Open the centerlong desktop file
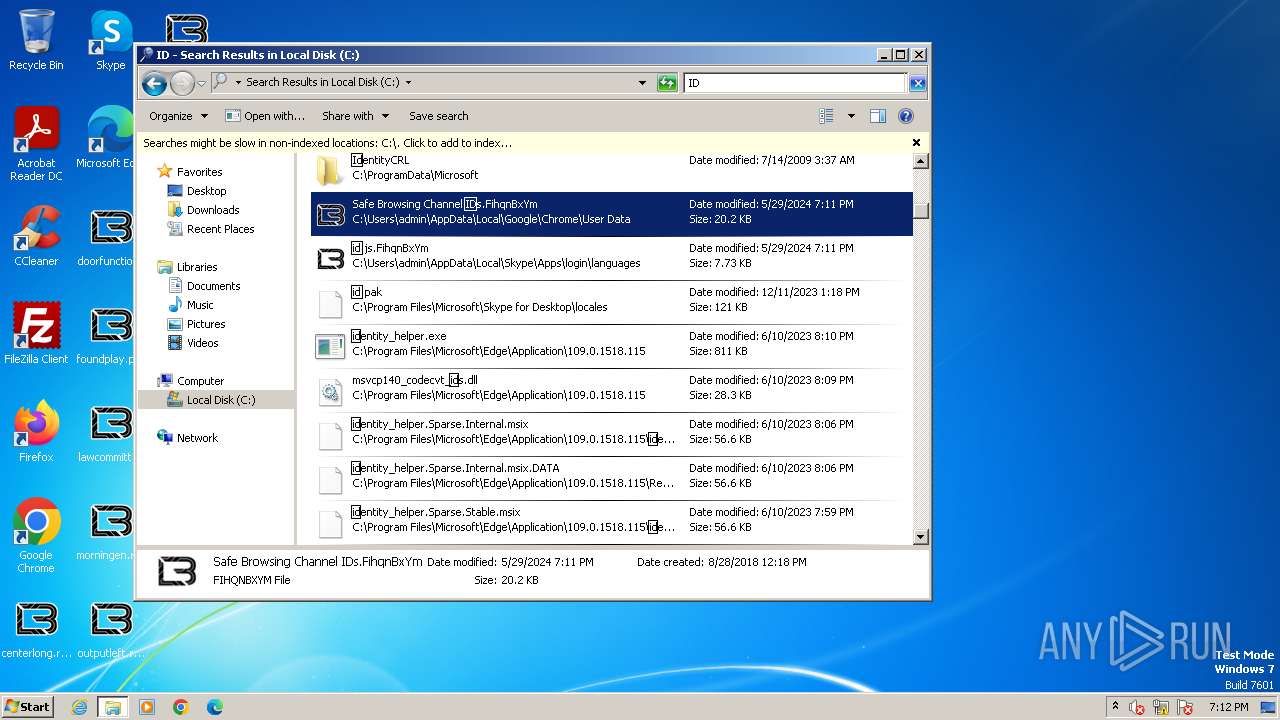The image size is (1280, 720). (36, 628)
